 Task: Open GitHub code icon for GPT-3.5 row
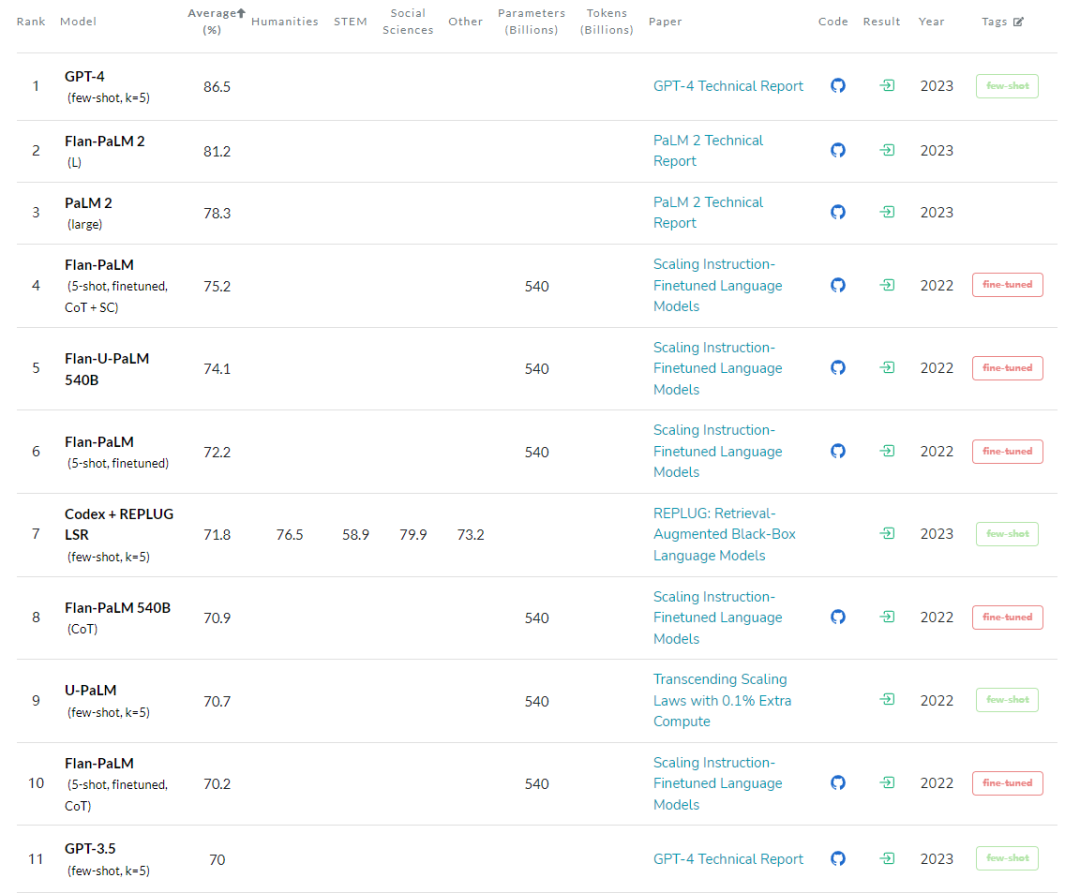[838, 859]
